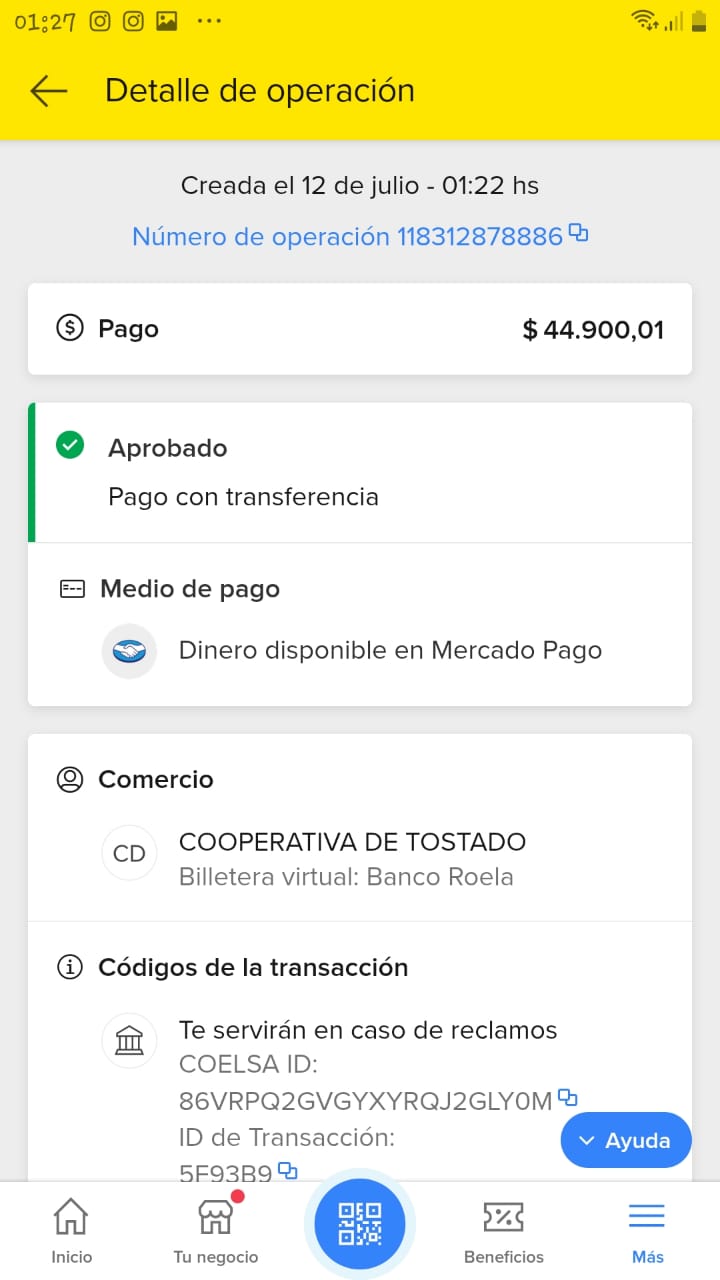Select the COOPERATIVA DE TOSTADO merchant row
720x1280 pixels.
[352, 858]
